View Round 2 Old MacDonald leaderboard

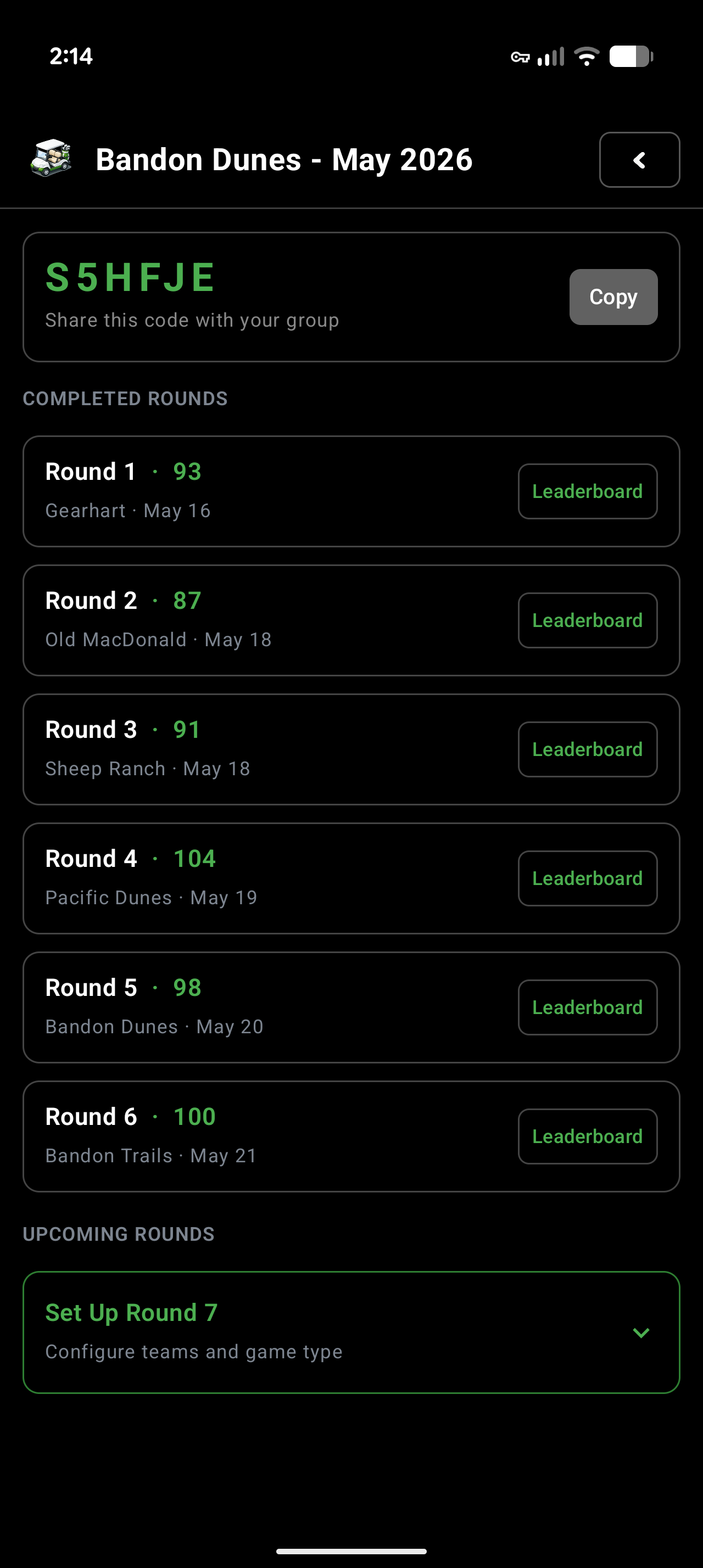pos(587,620)
